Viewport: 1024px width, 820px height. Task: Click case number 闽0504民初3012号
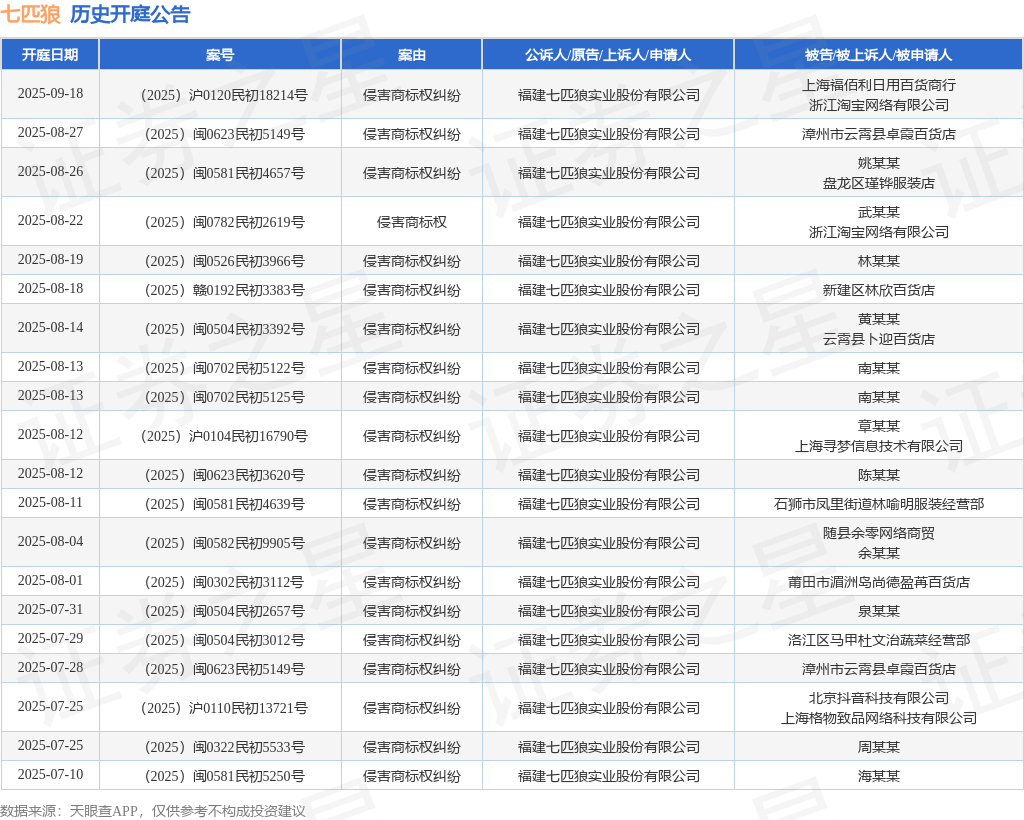point(224,640)
